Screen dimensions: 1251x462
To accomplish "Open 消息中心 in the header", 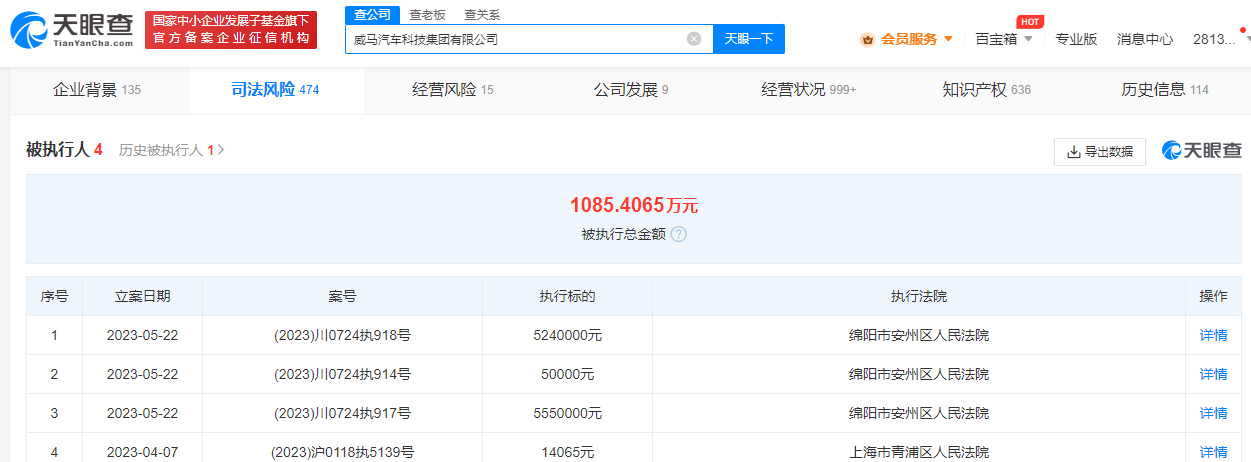I will click(1145, 39).
